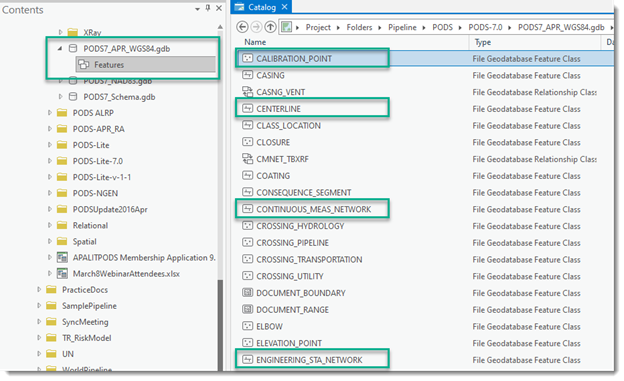Click the CLASS_LOCATION feature class icon
The image size is (624, 381).
pos(248,125)
